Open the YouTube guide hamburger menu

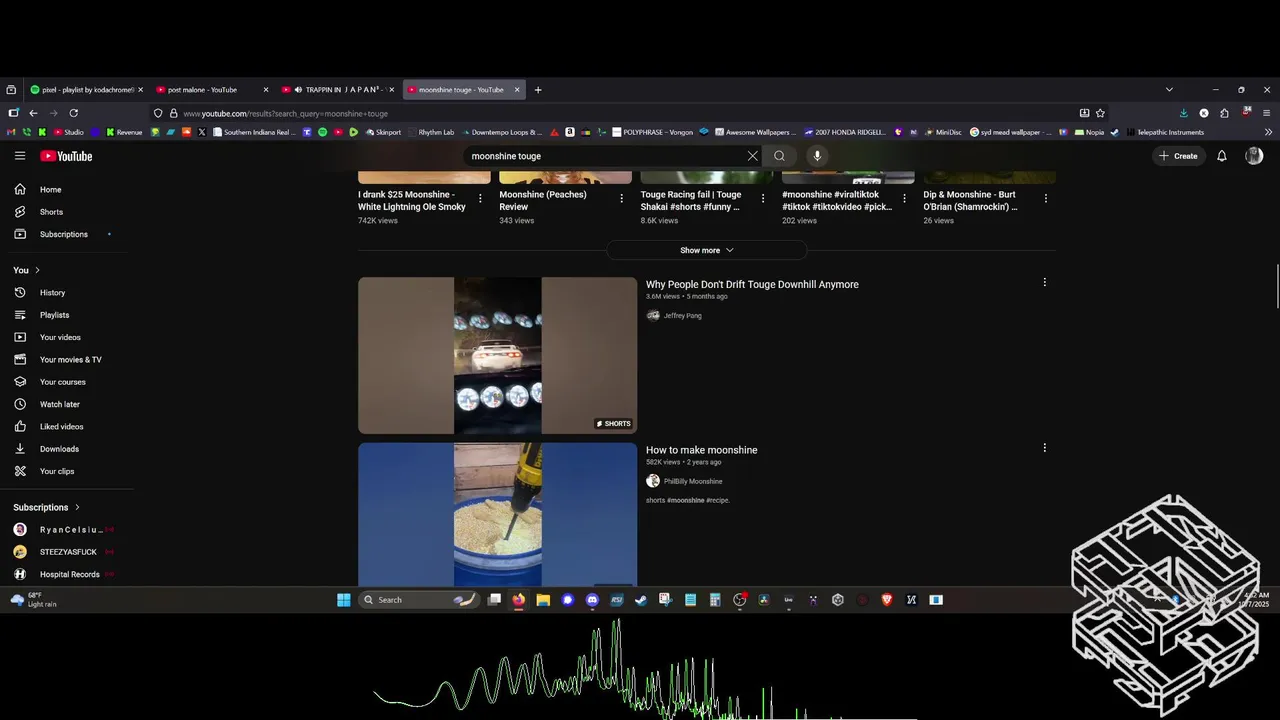(20, 156)
